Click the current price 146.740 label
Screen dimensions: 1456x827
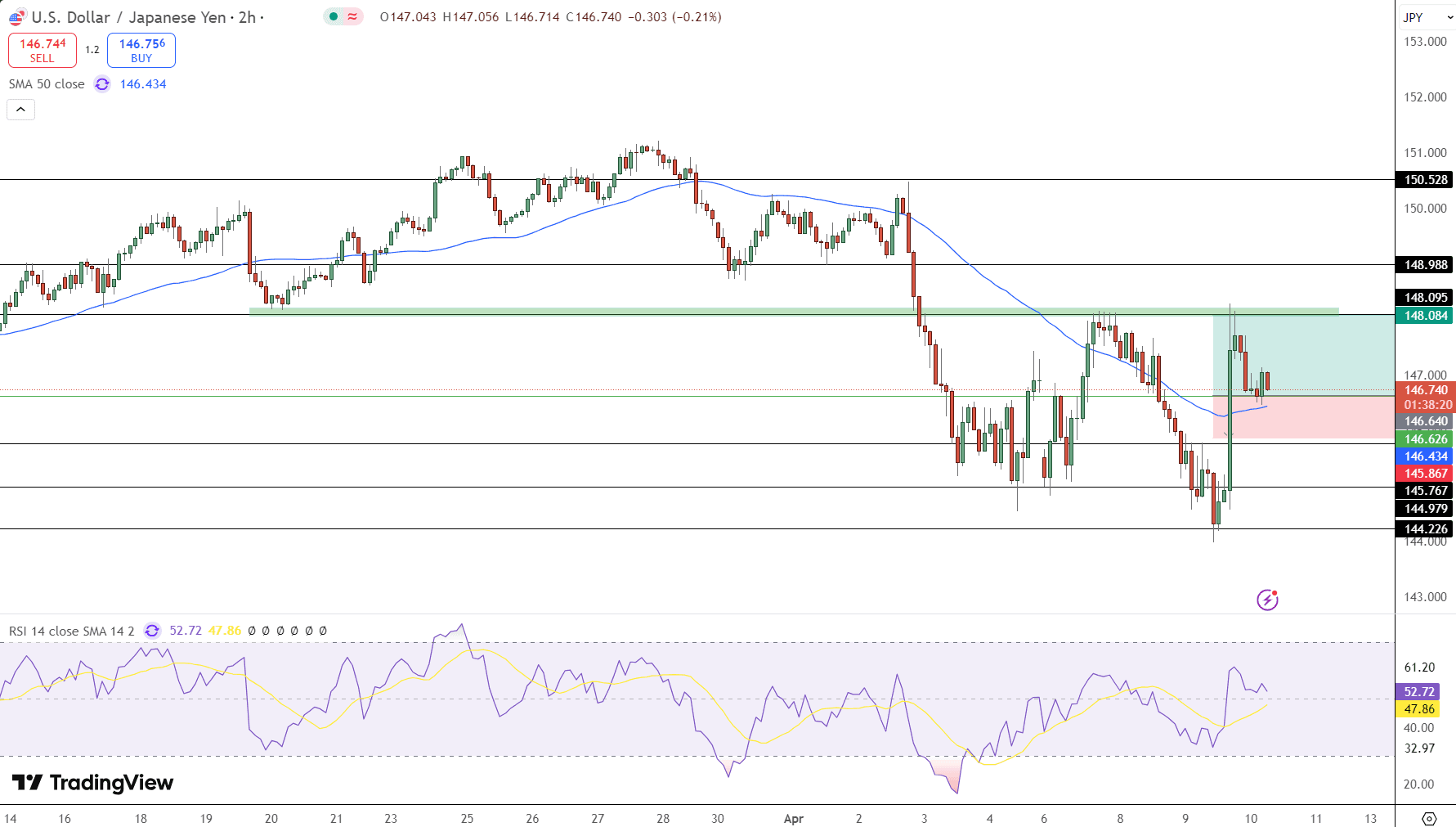click(1426, 390)
